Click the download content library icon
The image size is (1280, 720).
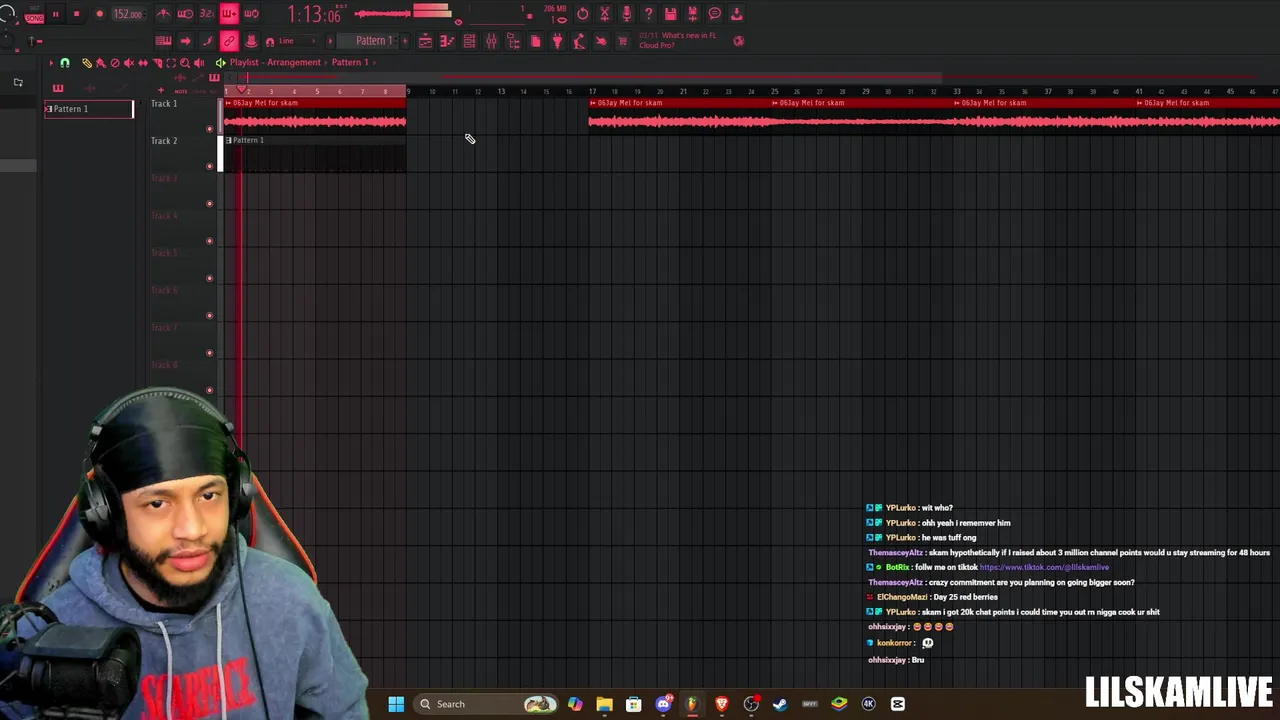(x=736, y=14)
